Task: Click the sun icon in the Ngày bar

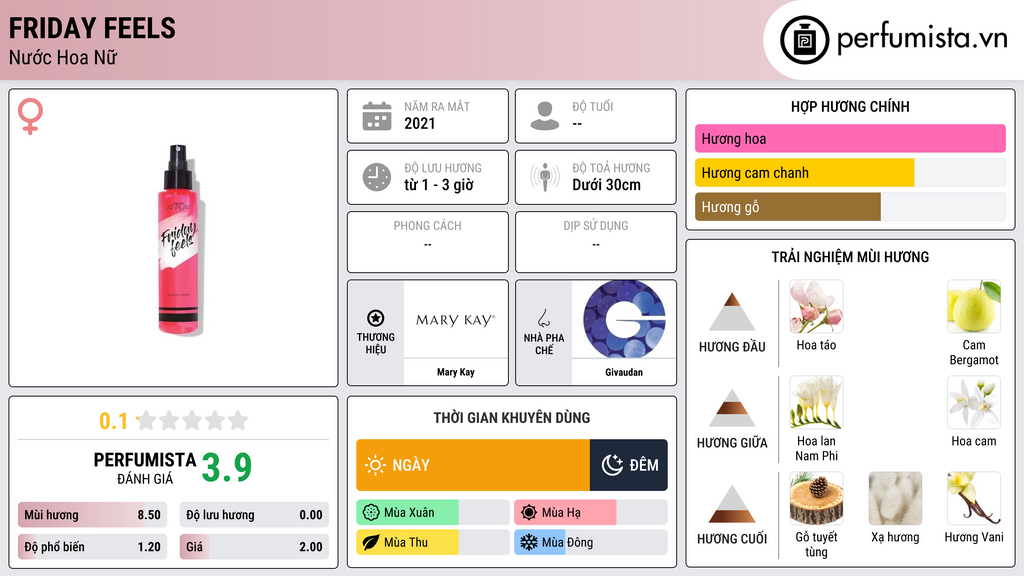Action: [x=375, y=465]
